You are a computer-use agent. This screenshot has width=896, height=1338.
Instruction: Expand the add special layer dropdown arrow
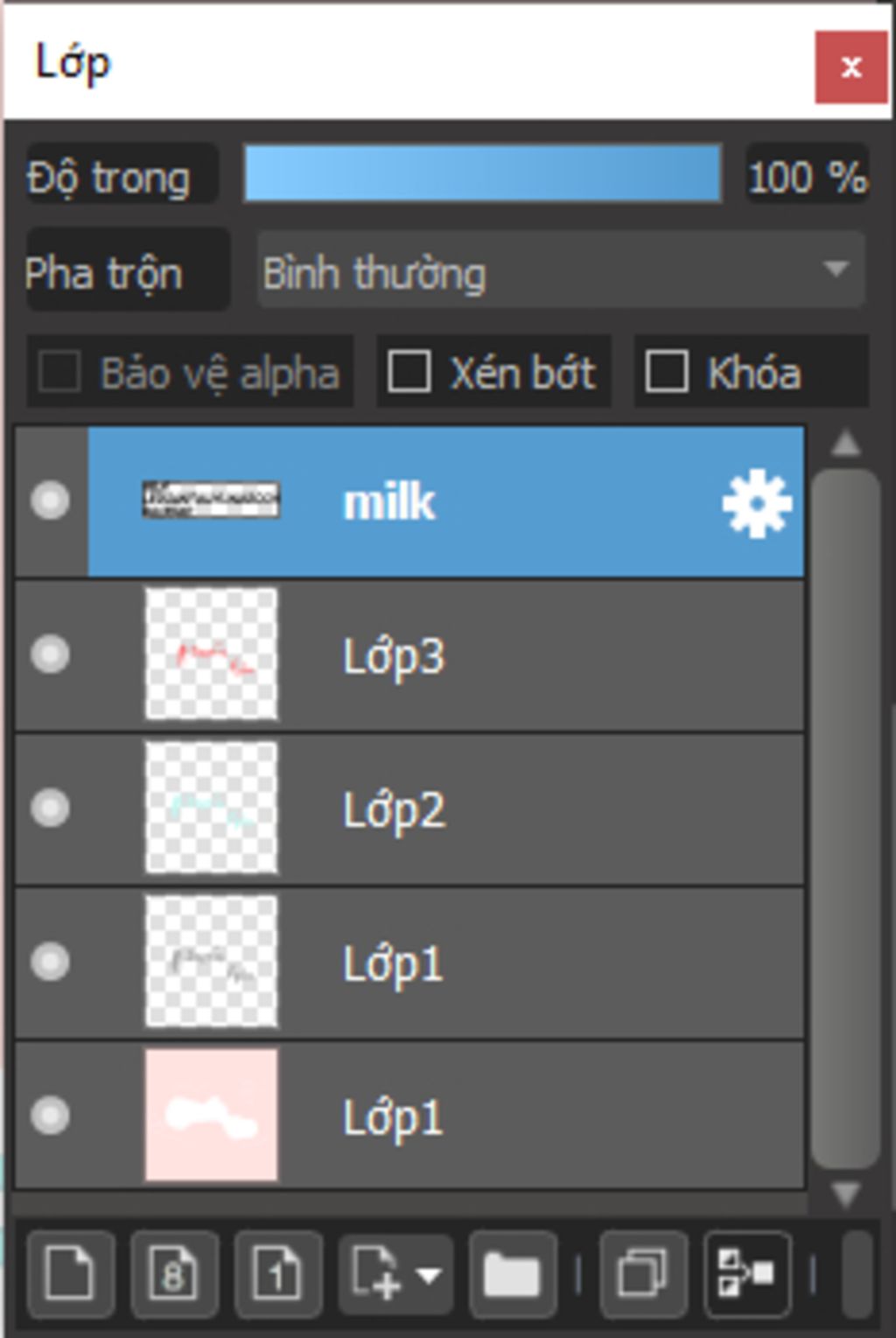[x=429, y=1273]
